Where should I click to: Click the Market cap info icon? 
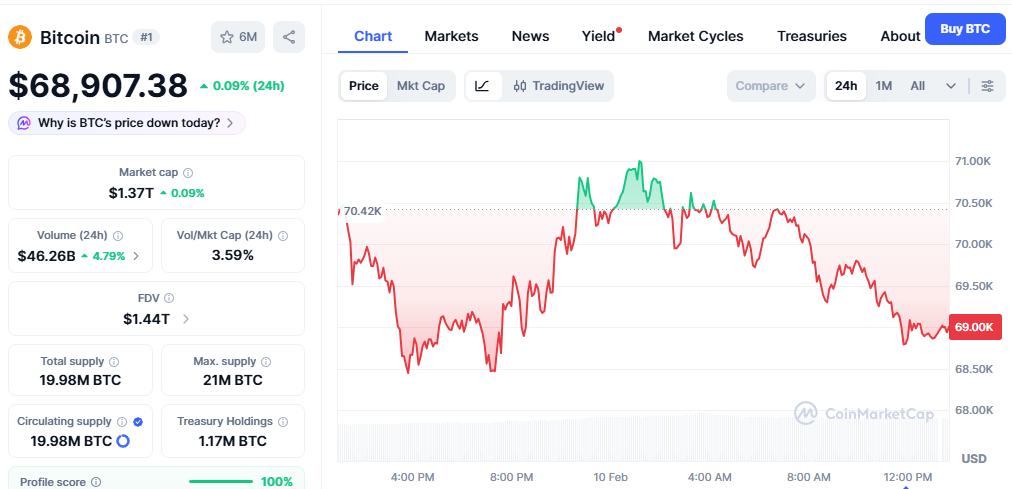point(188,173)
